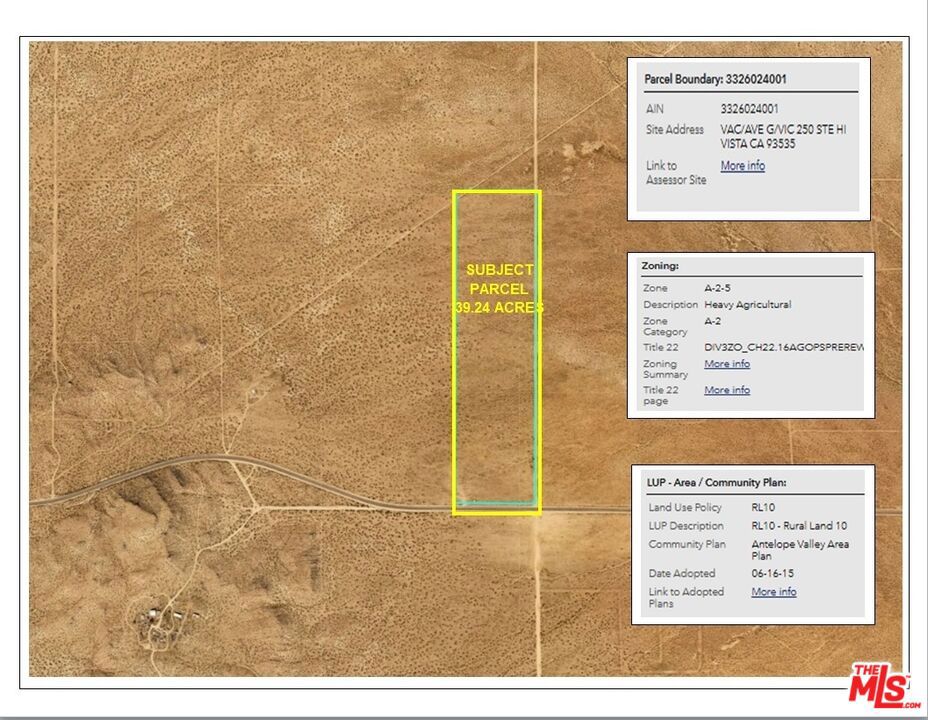Screen dimensions: 928x720
Task: Click the SUBJECT PARCEL 39.24 ACRES label
Action: [499, 289]
